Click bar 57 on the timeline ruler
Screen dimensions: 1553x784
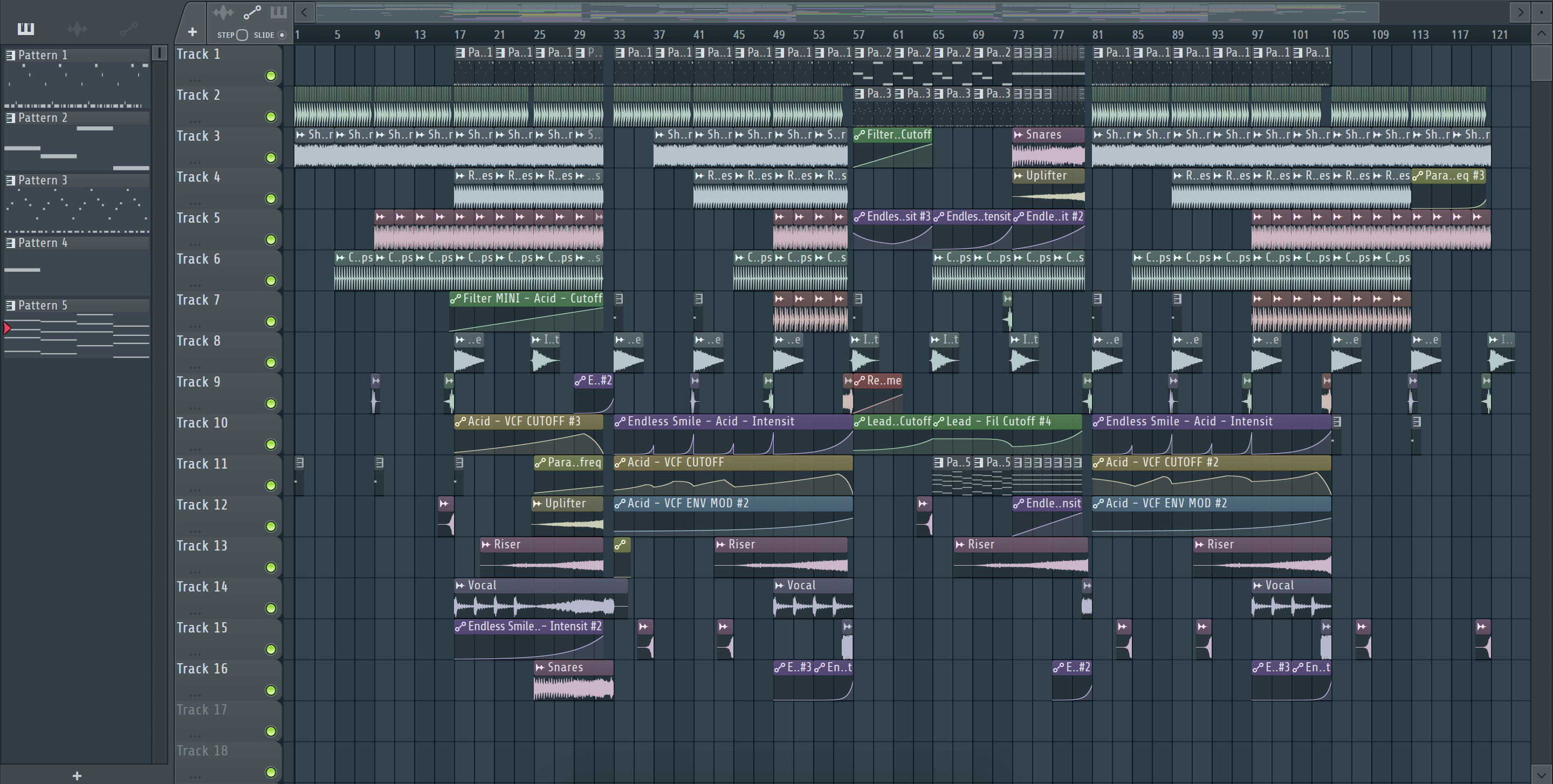858,35
